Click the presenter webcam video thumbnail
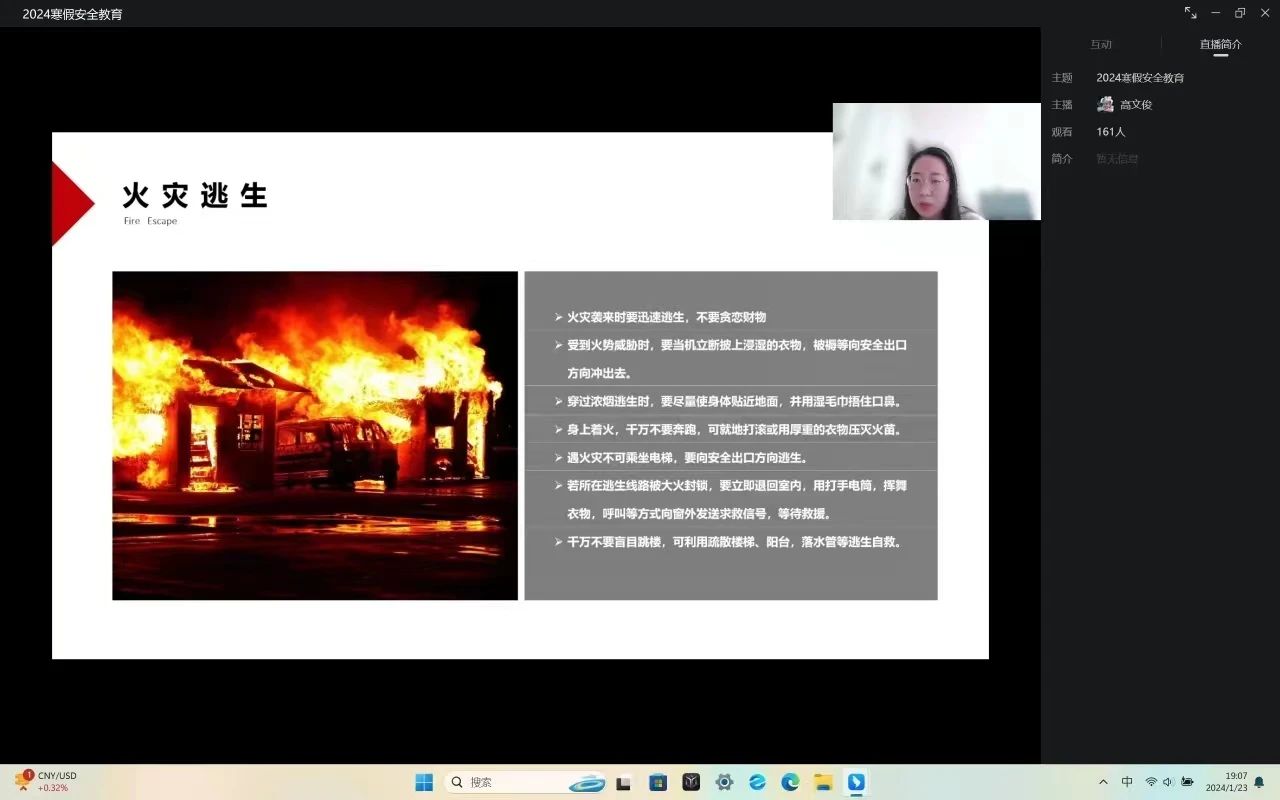 coord(936,161)
